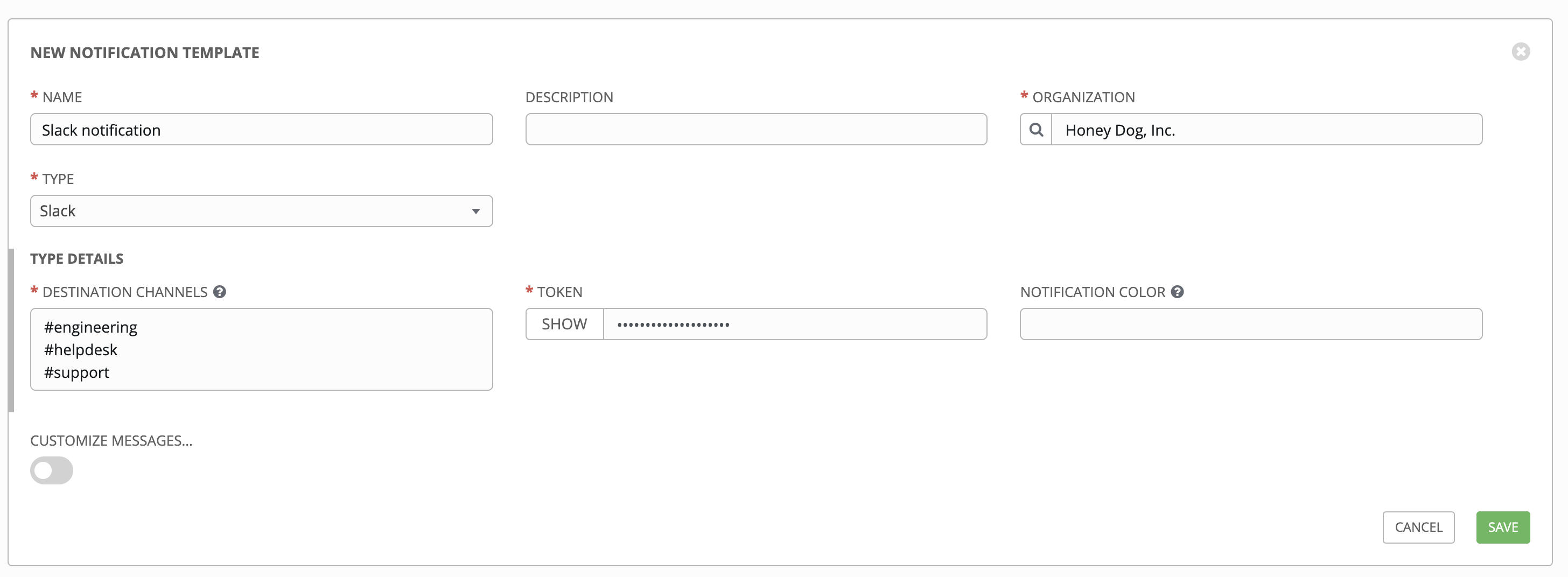Enable the Customize Messages toggle

pos(52,470)
